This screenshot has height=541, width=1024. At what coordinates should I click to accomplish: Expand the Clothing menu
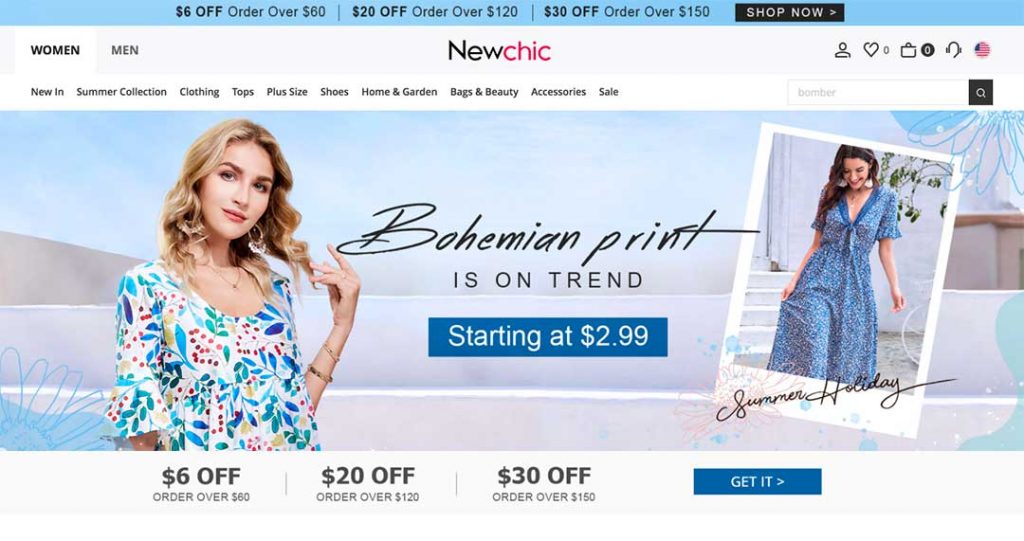199,92
